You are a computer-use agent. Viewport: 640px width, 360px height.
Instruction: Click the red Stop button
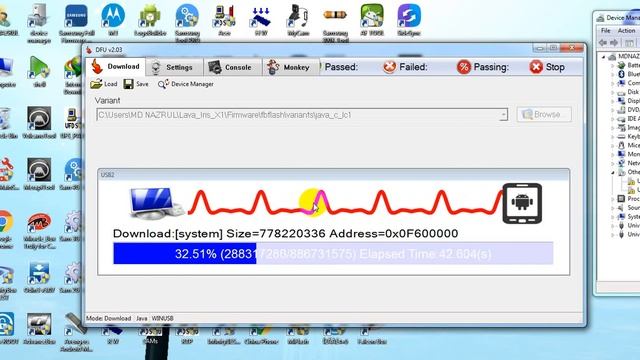[x=547, y=67]
